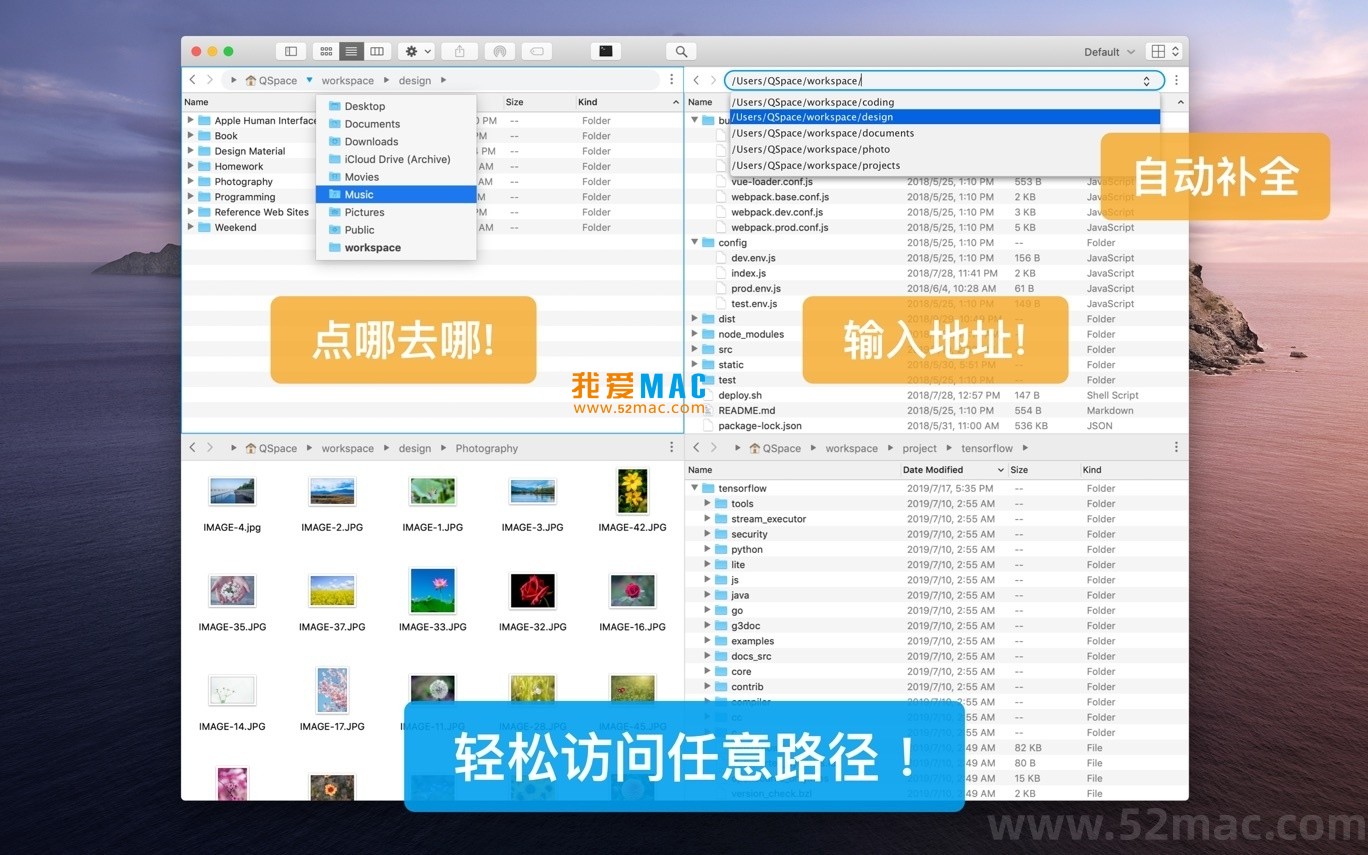Click the path input field
1368x855 pixels.
coord(940,80)
